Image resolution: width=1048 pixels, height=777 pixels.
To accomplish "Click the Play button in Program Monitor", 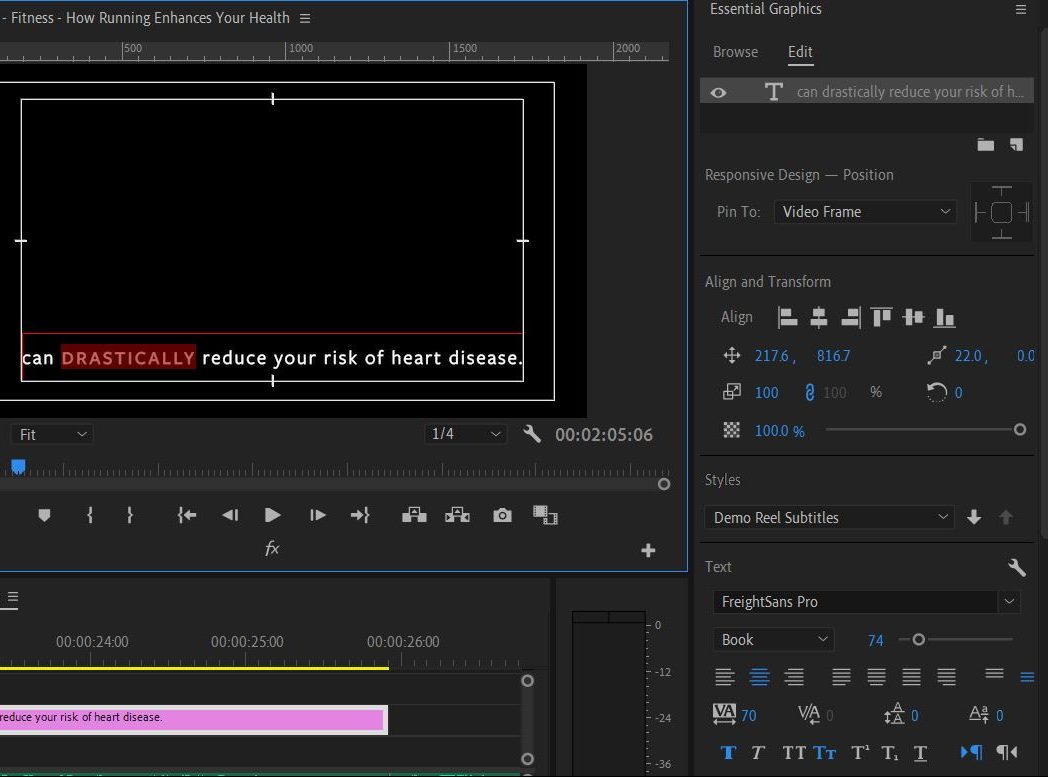I will point(272,515).
